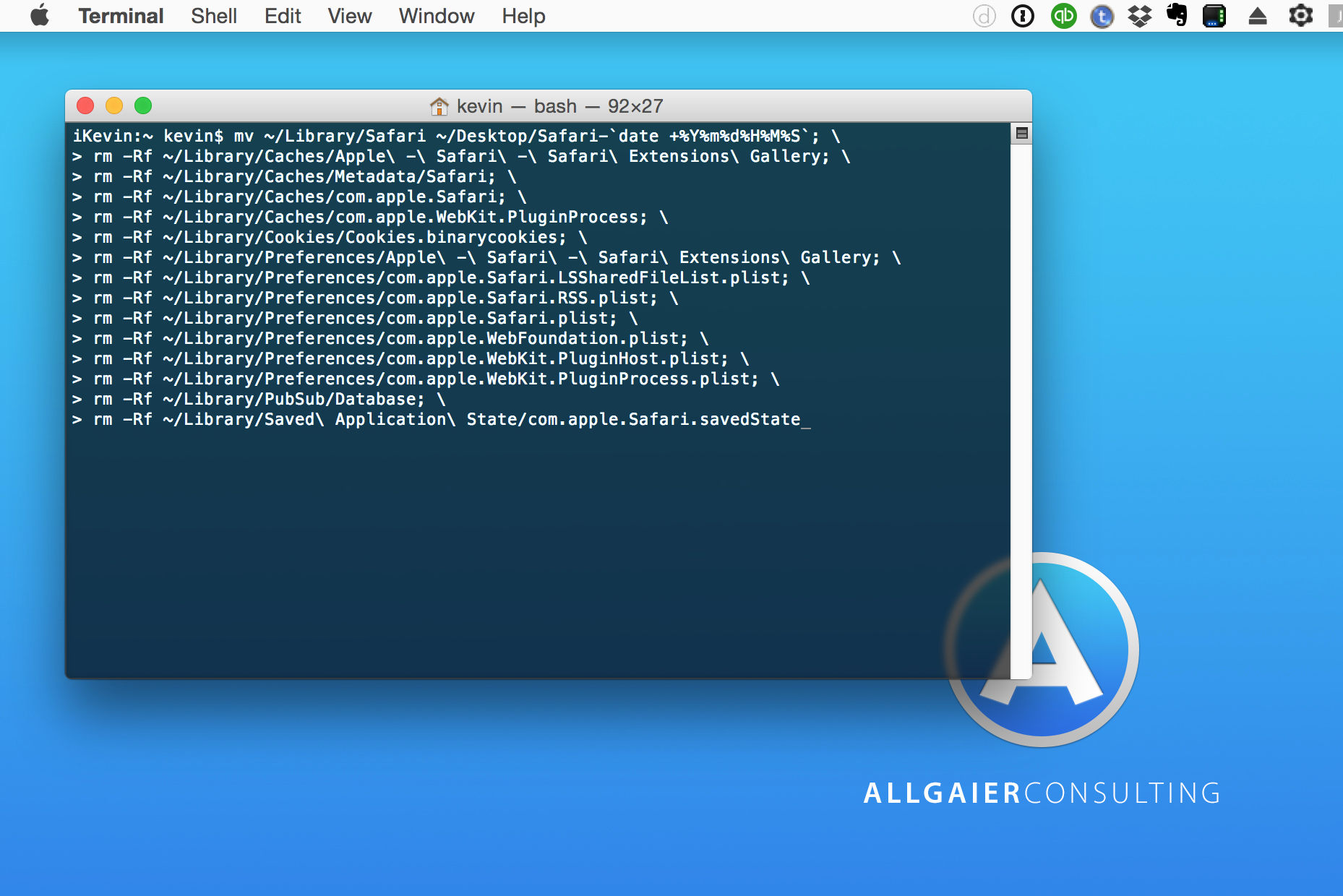Open the Dropbox menu bar icon

coord(1140,16)
